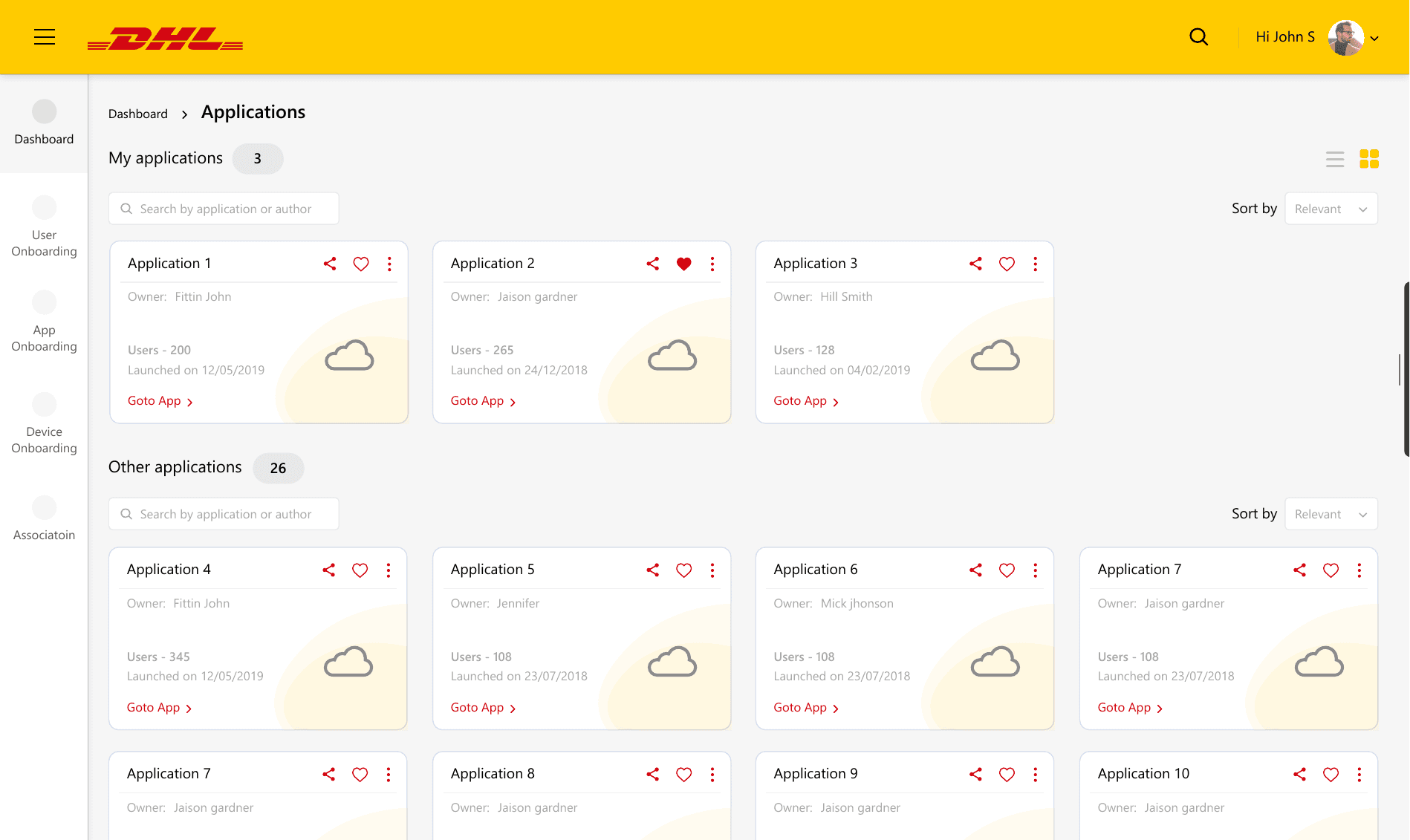Open more options for Application 10
Viewport: 1410px width, 840px height.
click(1359, 775)
